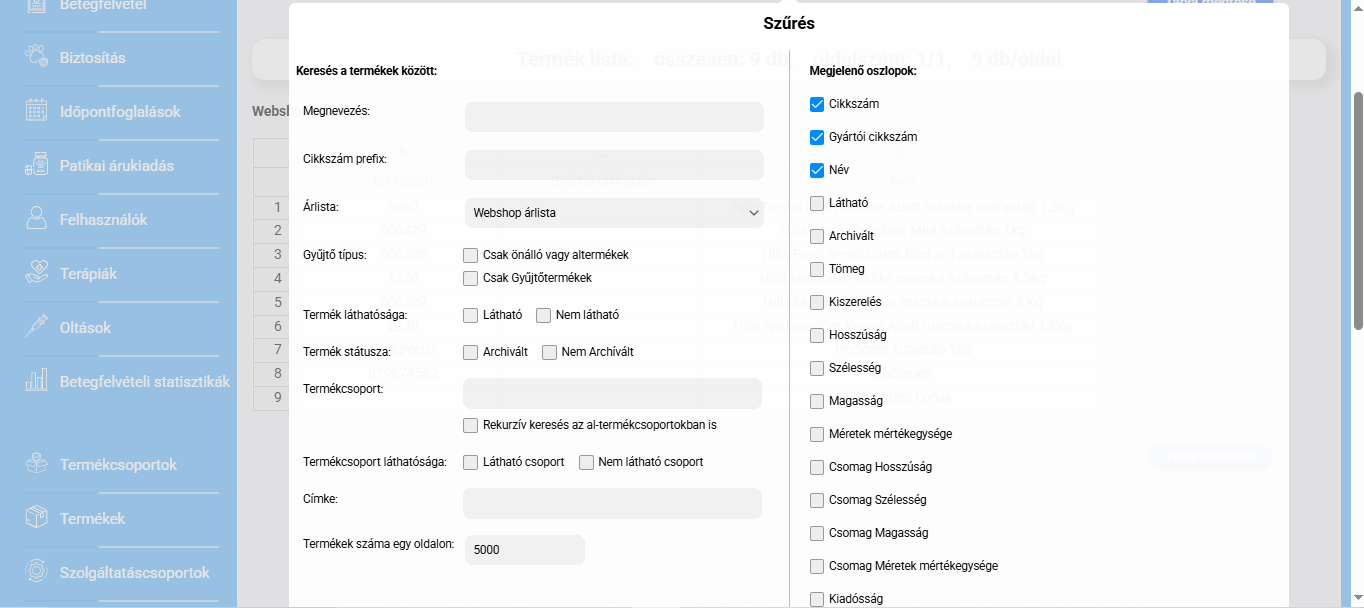Enable recursive search in al-termékcsoportok
The image size is (1364, 608).
point(471,425)
